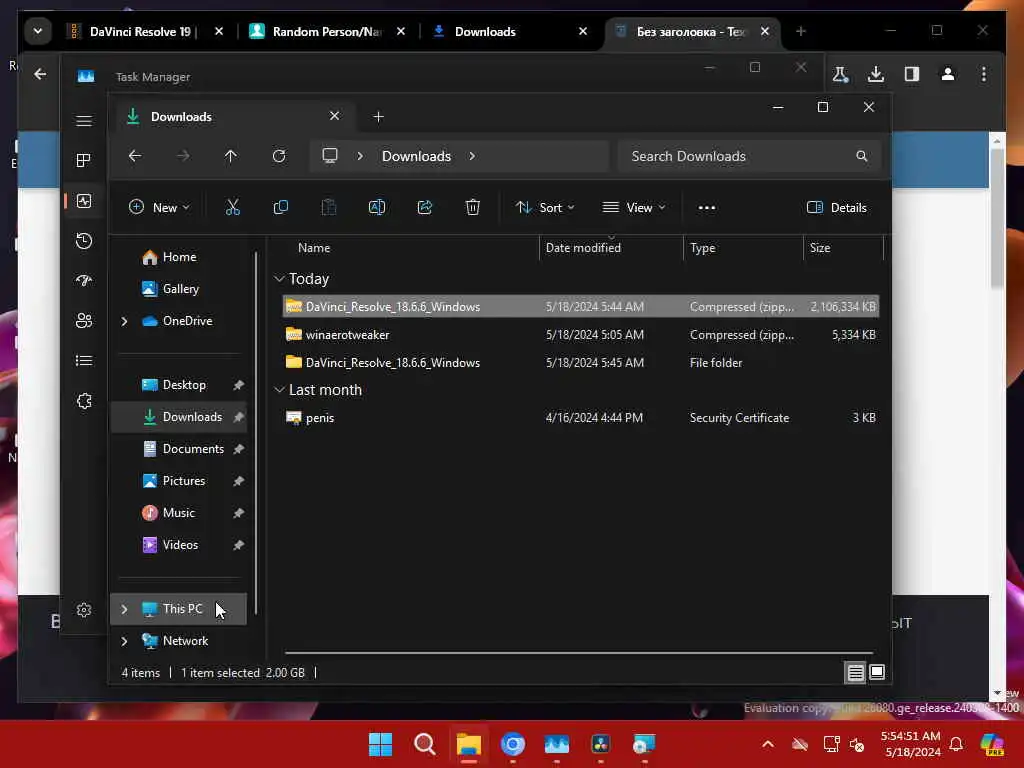Click the Explorer horizontal scrollbar
This screenshot has width=1024, height=768.
579,652
